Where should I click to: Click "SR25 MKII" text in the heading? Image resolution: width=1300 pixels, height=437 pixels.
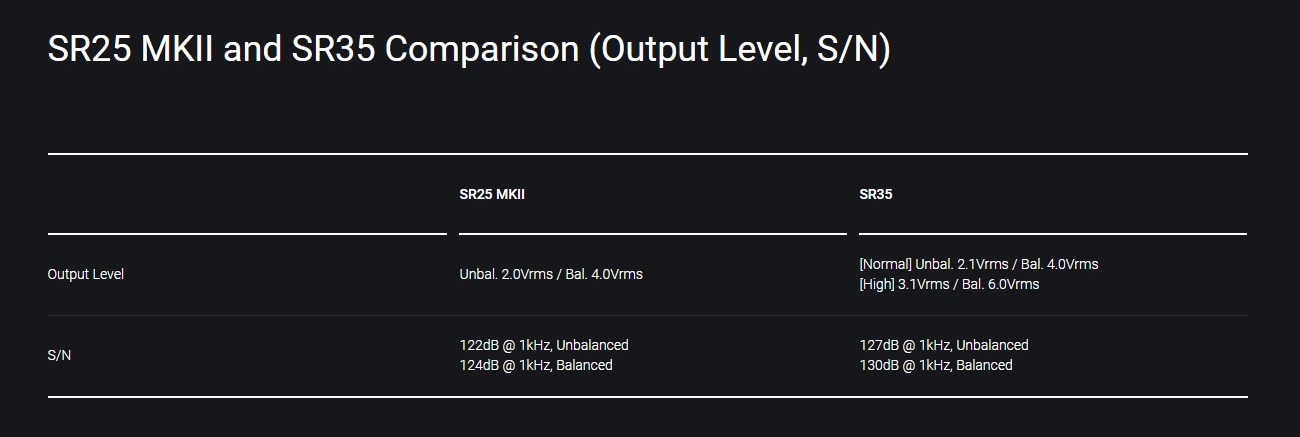pos(131,49)
